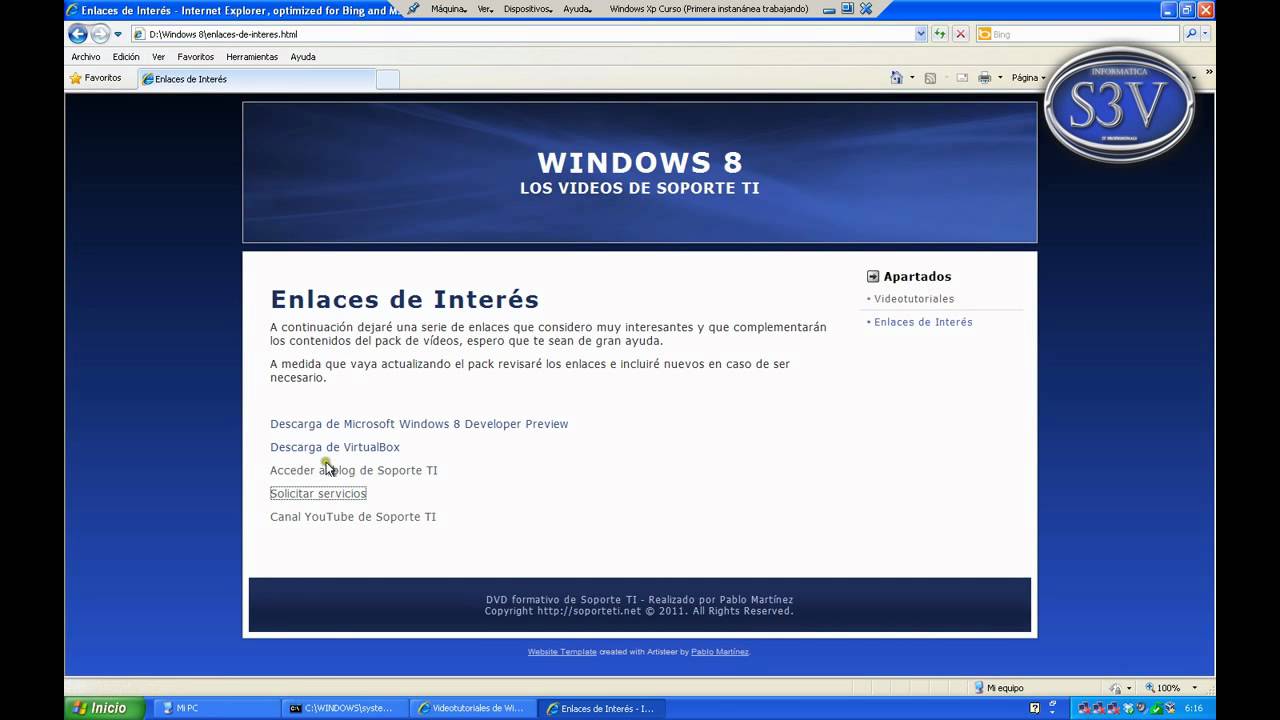The width and height of the screenshot is (1280, 720).
Task: Select the Enlaces de Interés tab
Action: 256,79
